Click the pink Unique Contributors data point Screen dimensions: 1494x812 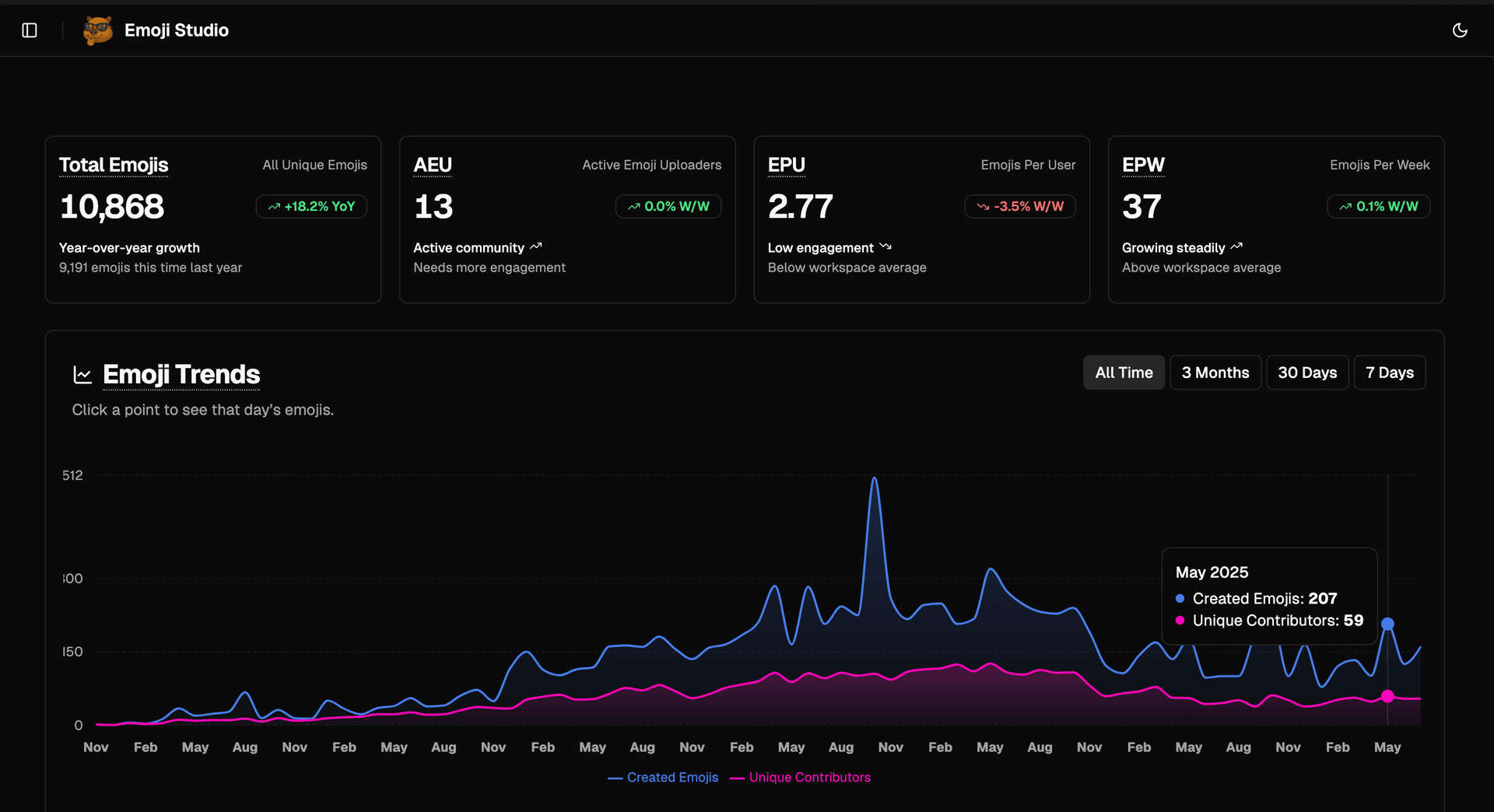(1387, 696)
